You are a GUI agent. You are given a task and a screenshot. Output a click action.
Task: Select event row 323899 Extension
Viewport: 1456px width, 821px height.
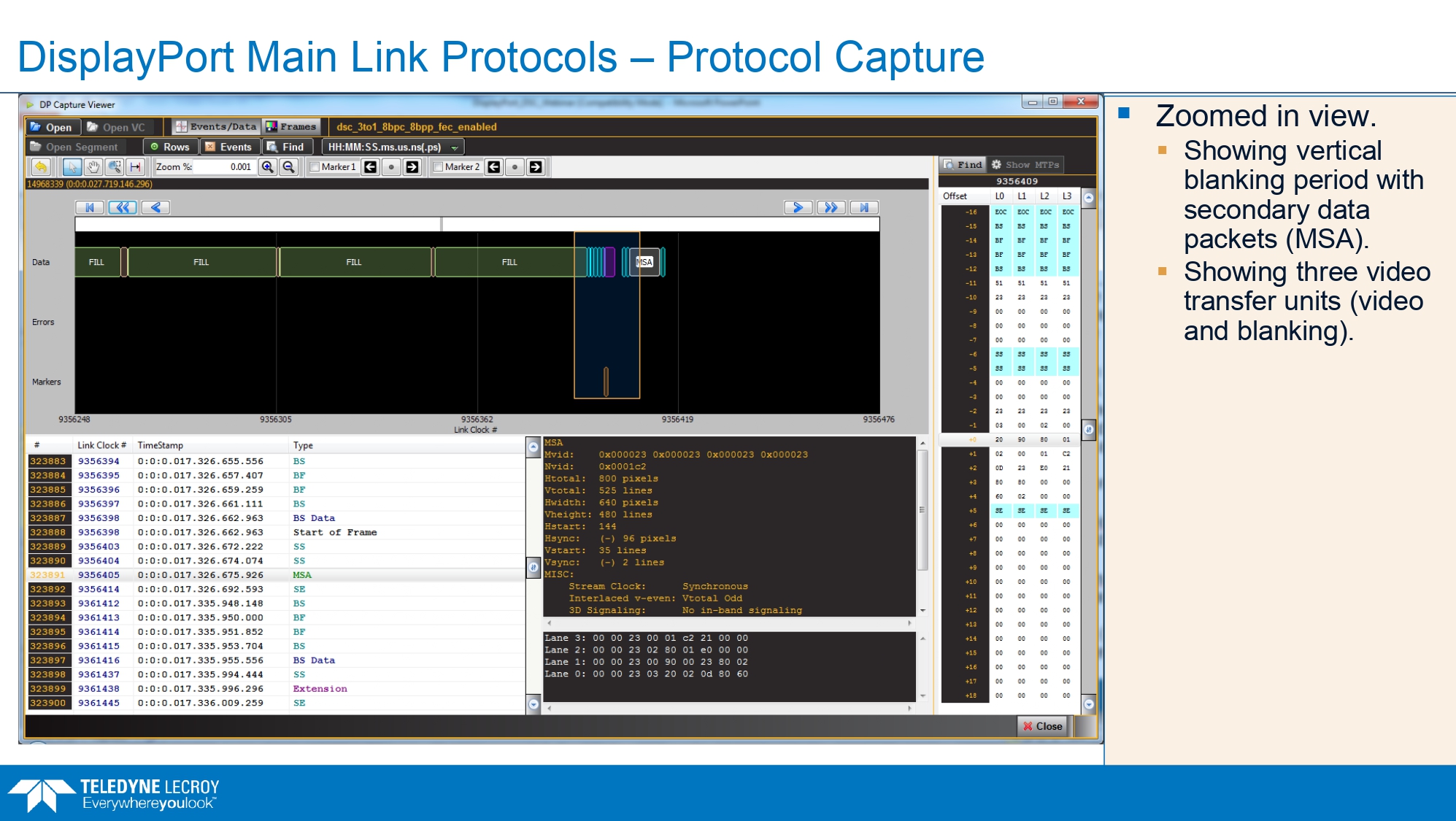coord(276,689)
